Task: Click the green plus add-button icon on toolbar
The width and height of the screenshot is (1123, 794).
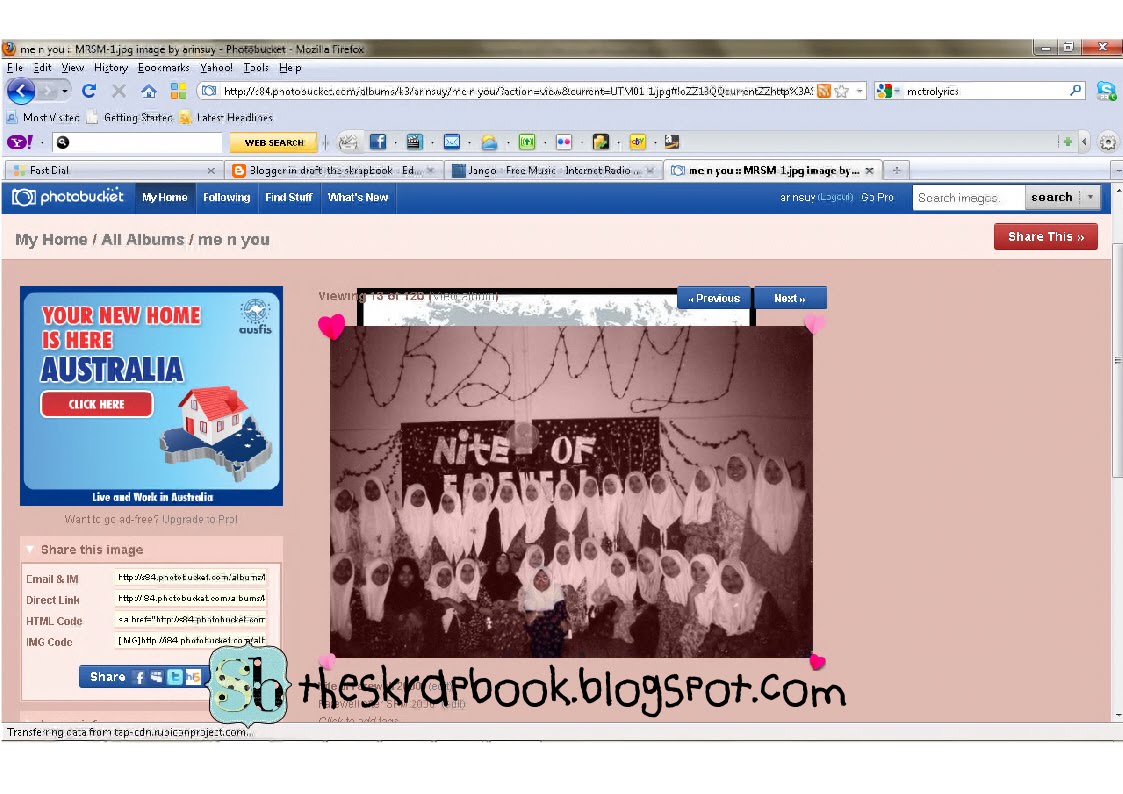Action: click(x=1067, y=142)
